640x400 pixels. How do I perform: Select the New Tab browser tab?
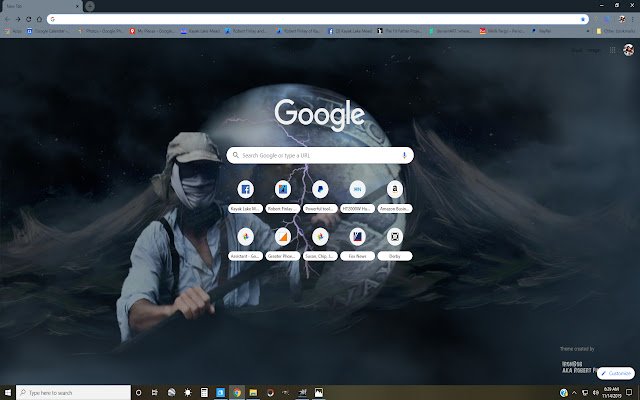click(41, 6)
